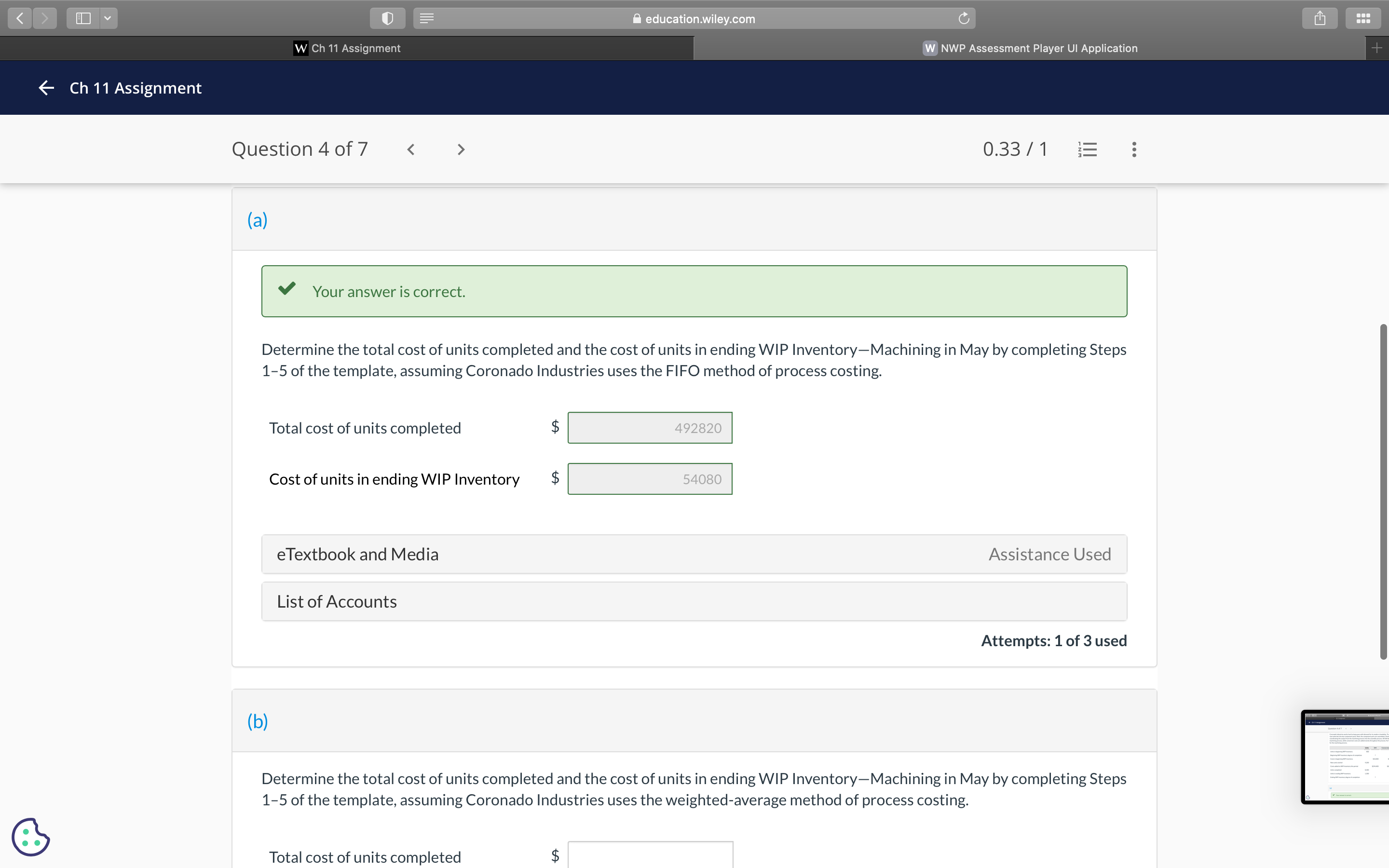1389x868 pixels.
Task: Open the three-dot more options menu
Action: (x=1133, y=150)
